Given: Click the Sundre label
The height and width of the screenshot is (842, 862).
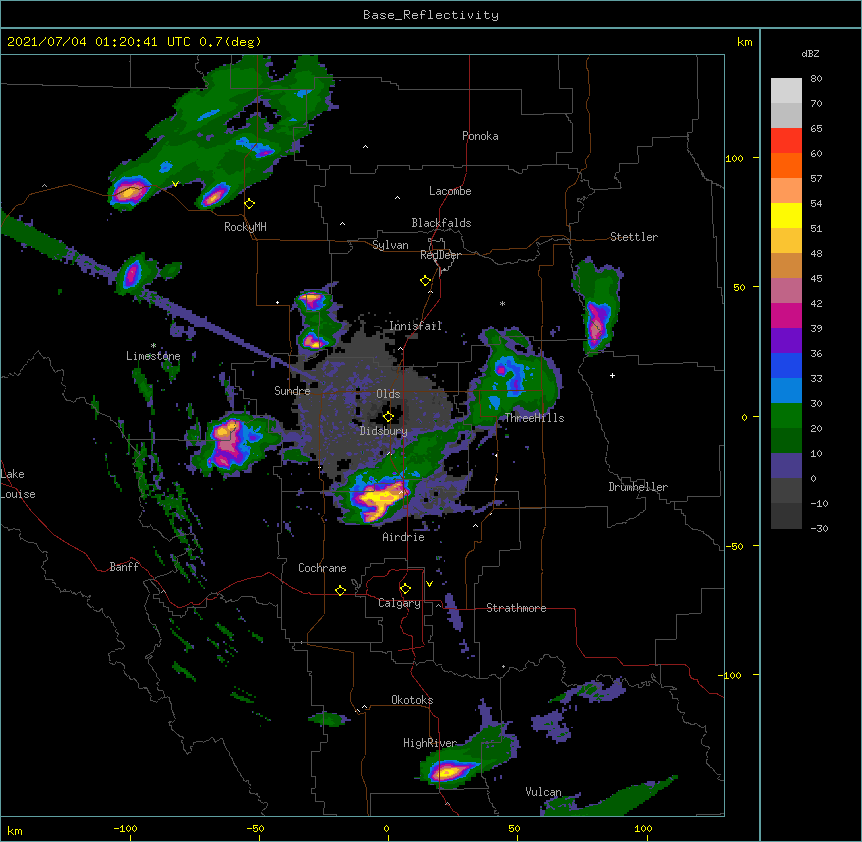Looking at the screenshot, I should (292, 391).
